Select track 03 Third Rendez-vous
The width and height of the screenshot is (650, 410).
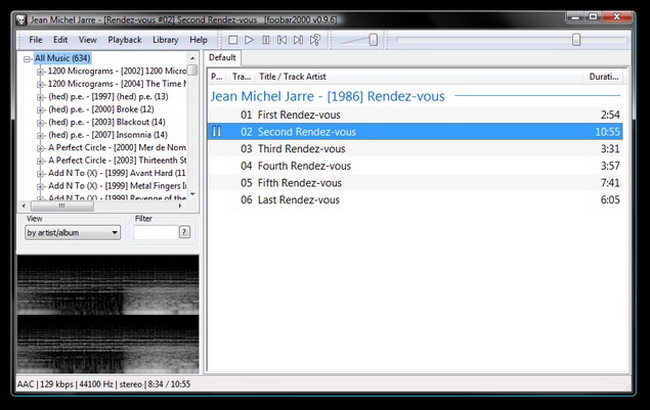[415, 149]
